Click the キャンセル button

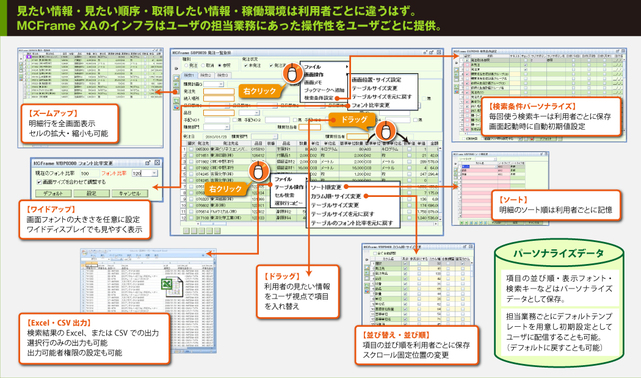point(130,193)
